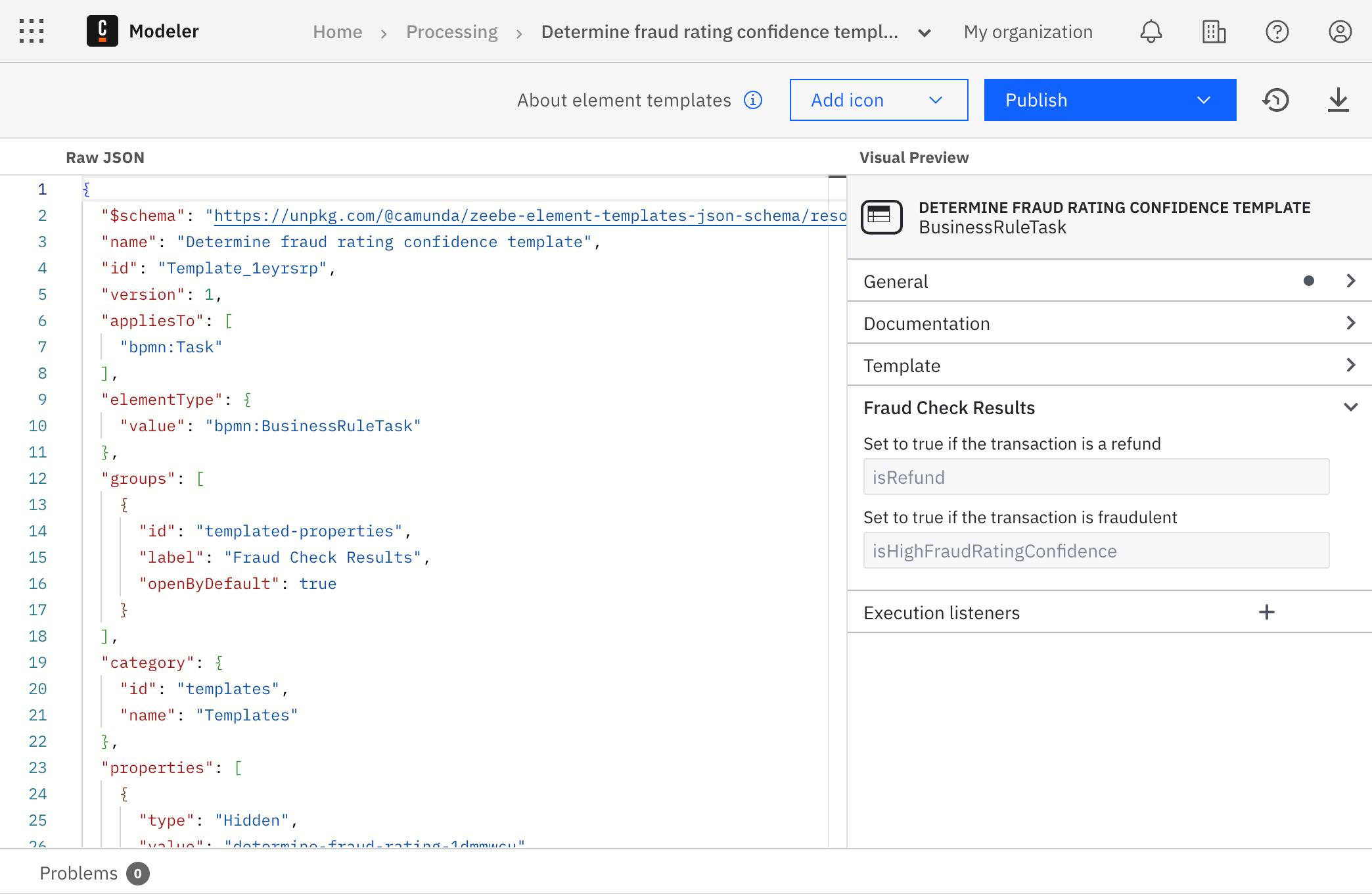Open the Add icon dropdown
The width and height of the screenshot is (1372, 894).
879,100
